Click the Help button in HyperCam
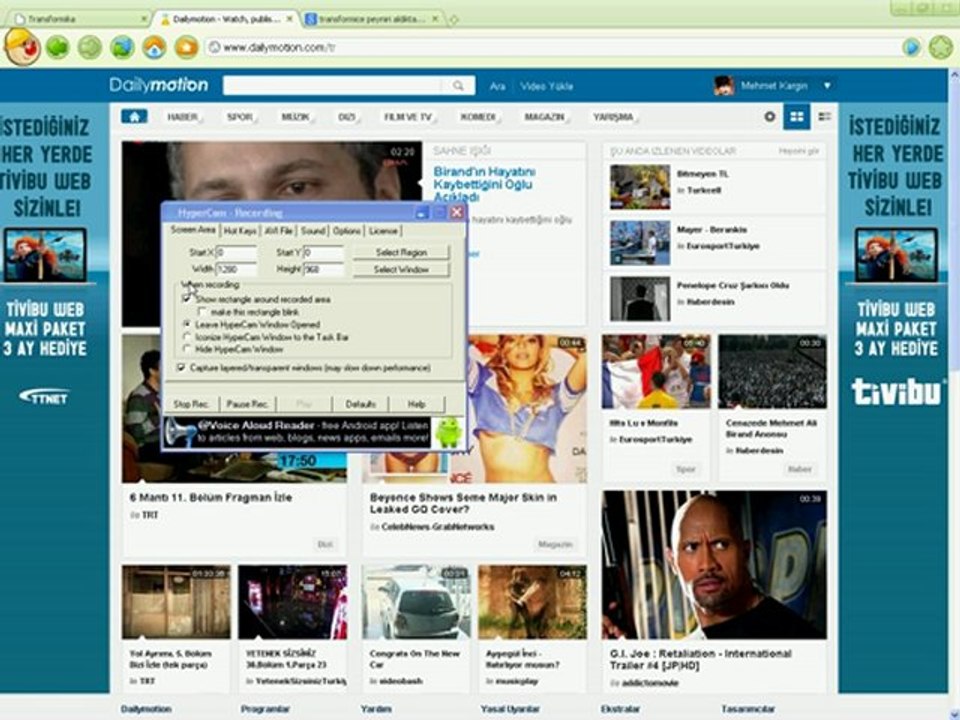 pyautogui.click(x=416, y=404)
